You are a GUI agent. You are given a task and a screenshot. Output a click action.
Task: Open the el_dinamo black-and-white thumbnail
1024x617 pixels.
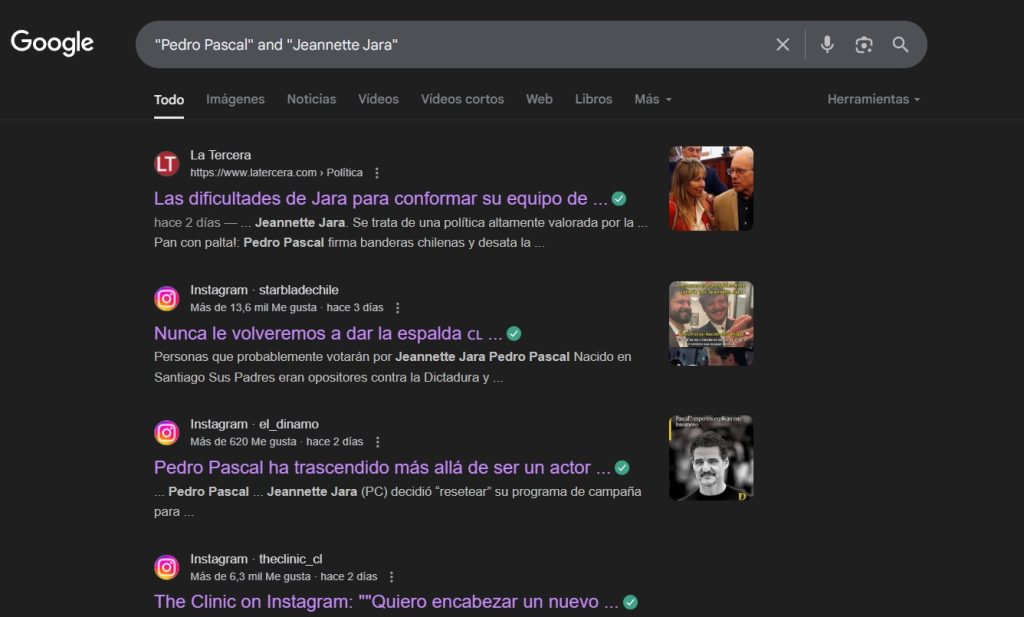click(711, 458)
